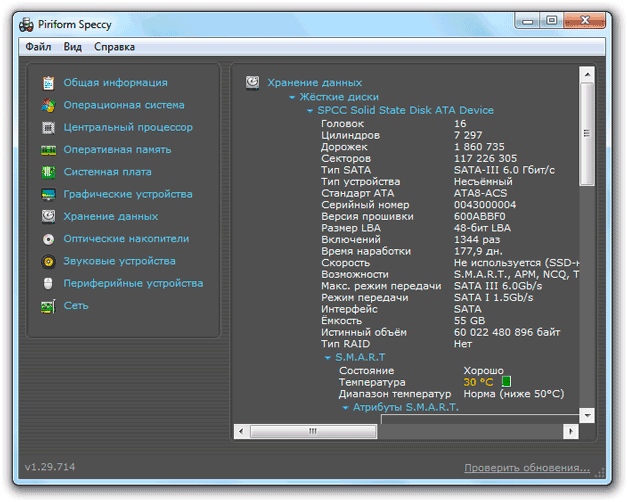The image size is (628, 502).
Task: Collapse the SPCC Solid State Disk node
Action: [x=310, y=111]
